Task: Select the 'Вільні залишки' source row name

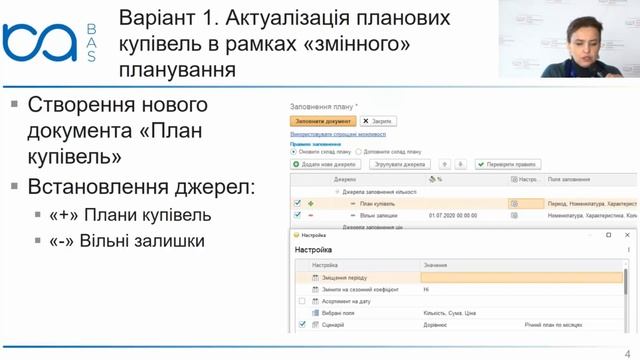Action: coord(378,215)
